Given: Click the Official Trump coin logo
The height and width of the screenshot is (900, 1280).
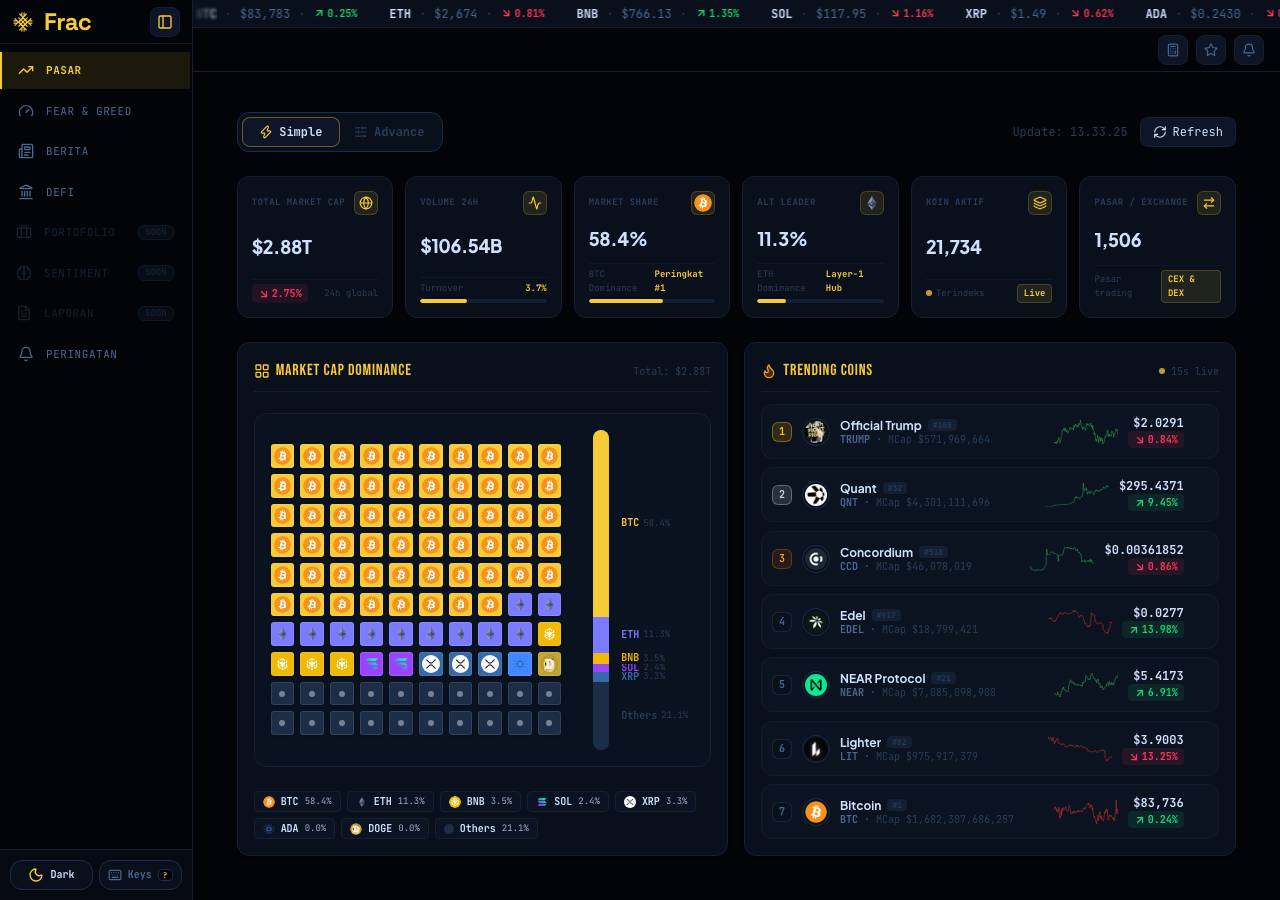Looking at the screenshot, I should pos(816,431).
